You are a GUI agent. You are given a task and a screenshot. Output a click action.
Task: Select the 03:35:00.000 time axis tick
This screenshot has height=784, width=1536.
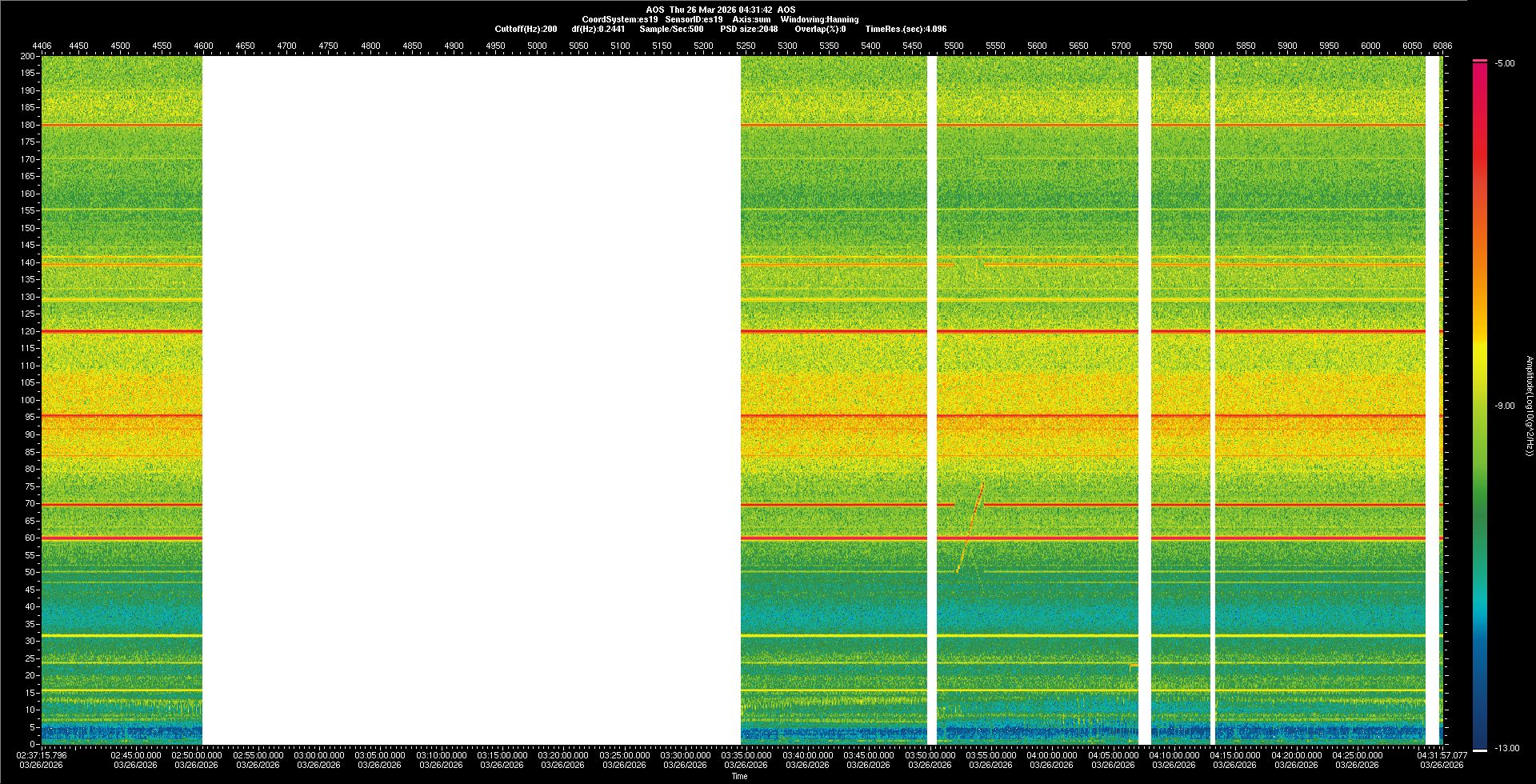(746, 755)
